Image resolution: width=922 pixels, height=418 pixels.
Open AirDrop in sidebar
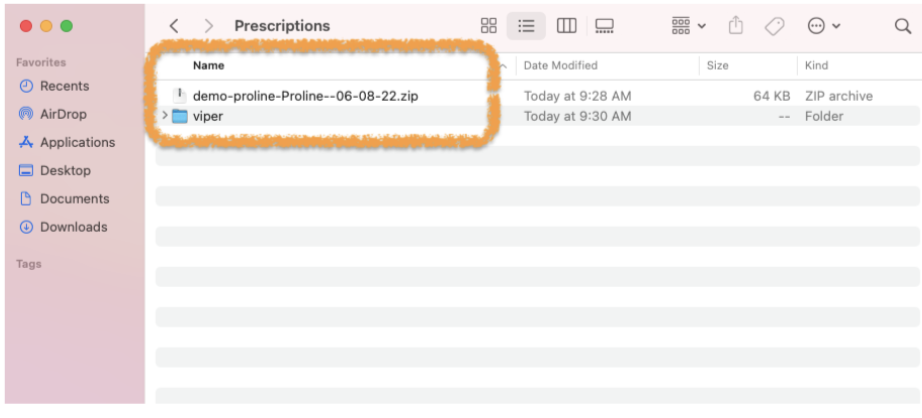point(63,114)
